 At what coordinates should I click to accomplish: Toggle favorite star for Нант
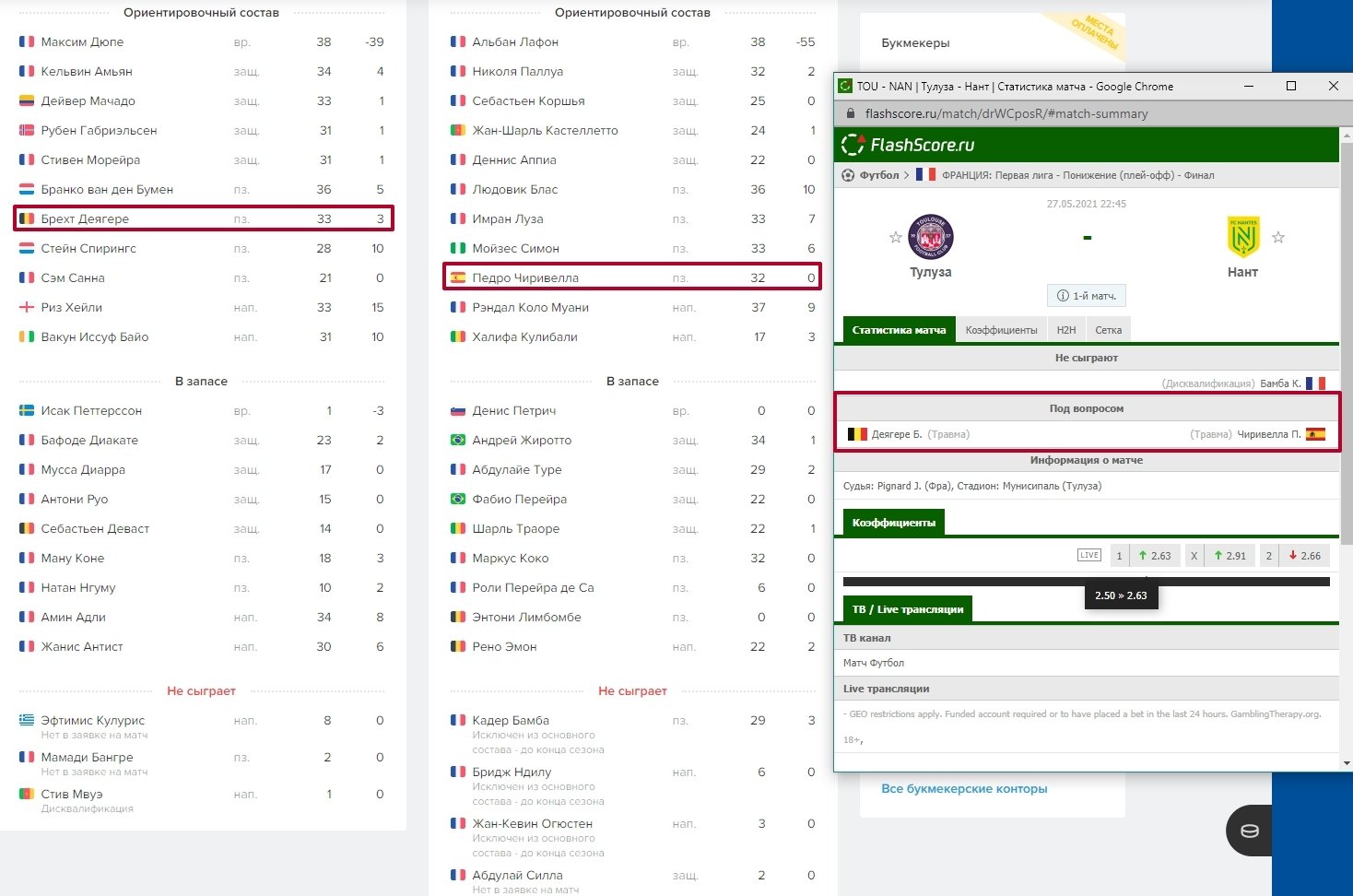click(1278, 238)
